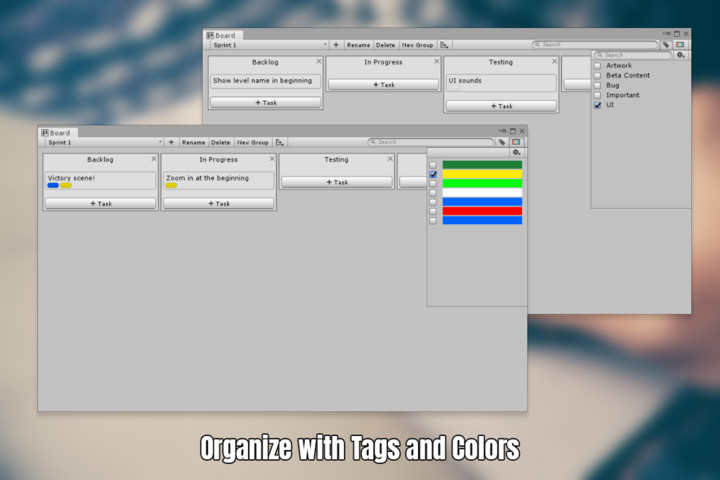Add task to back window In Progress
The image size is (720, 480).
(383, 85)
